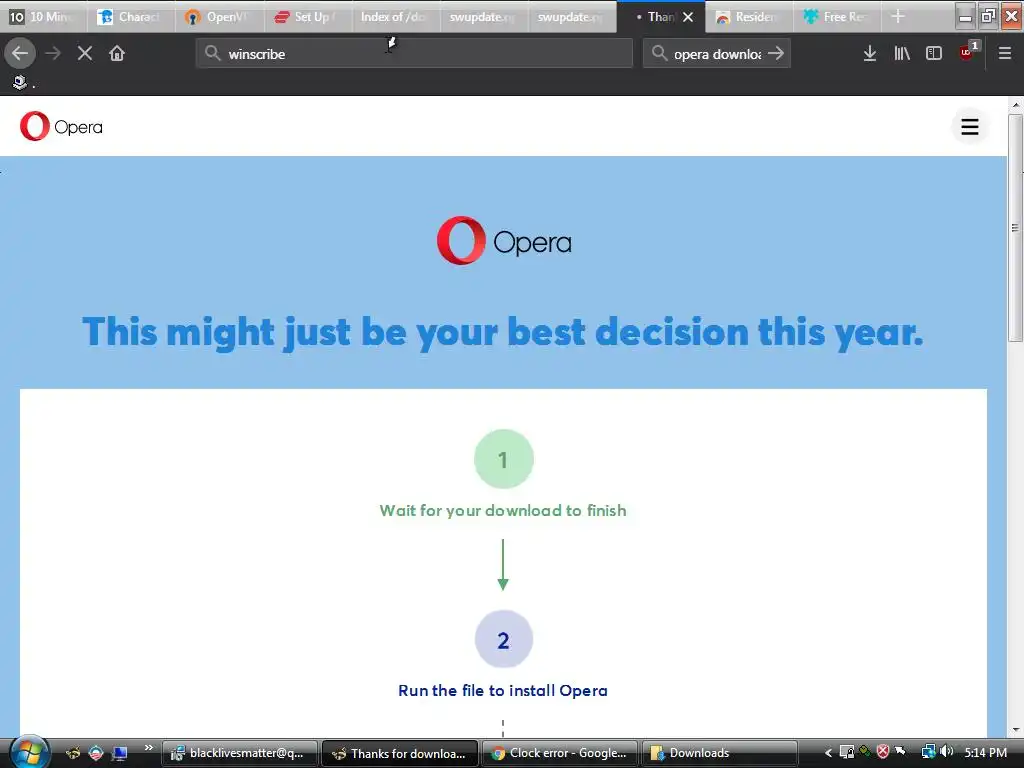Click the scrollbar down arrow

[1015, 729]
